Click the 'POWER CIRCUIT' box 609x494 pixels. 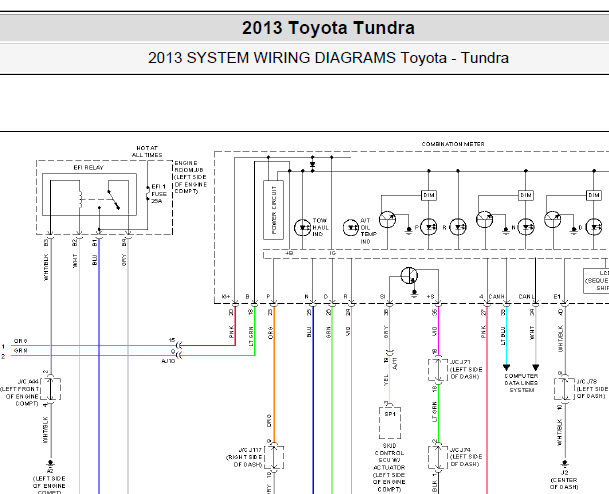coord(273,210)
